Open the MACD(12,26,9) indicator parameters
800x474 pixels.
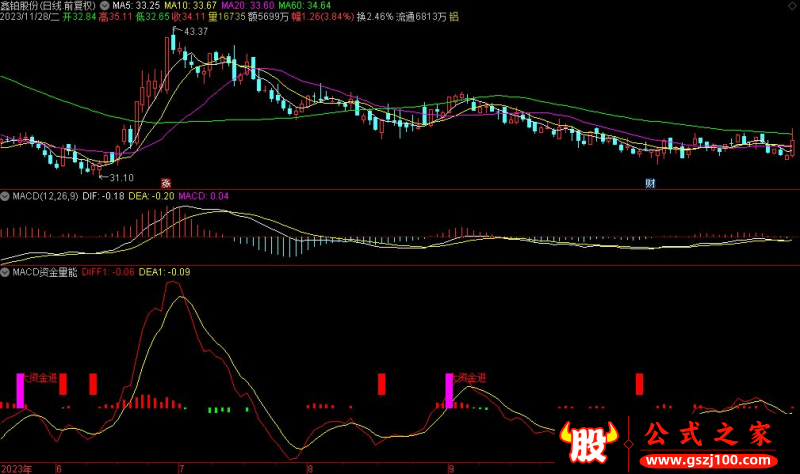click(x=46, y=196)
